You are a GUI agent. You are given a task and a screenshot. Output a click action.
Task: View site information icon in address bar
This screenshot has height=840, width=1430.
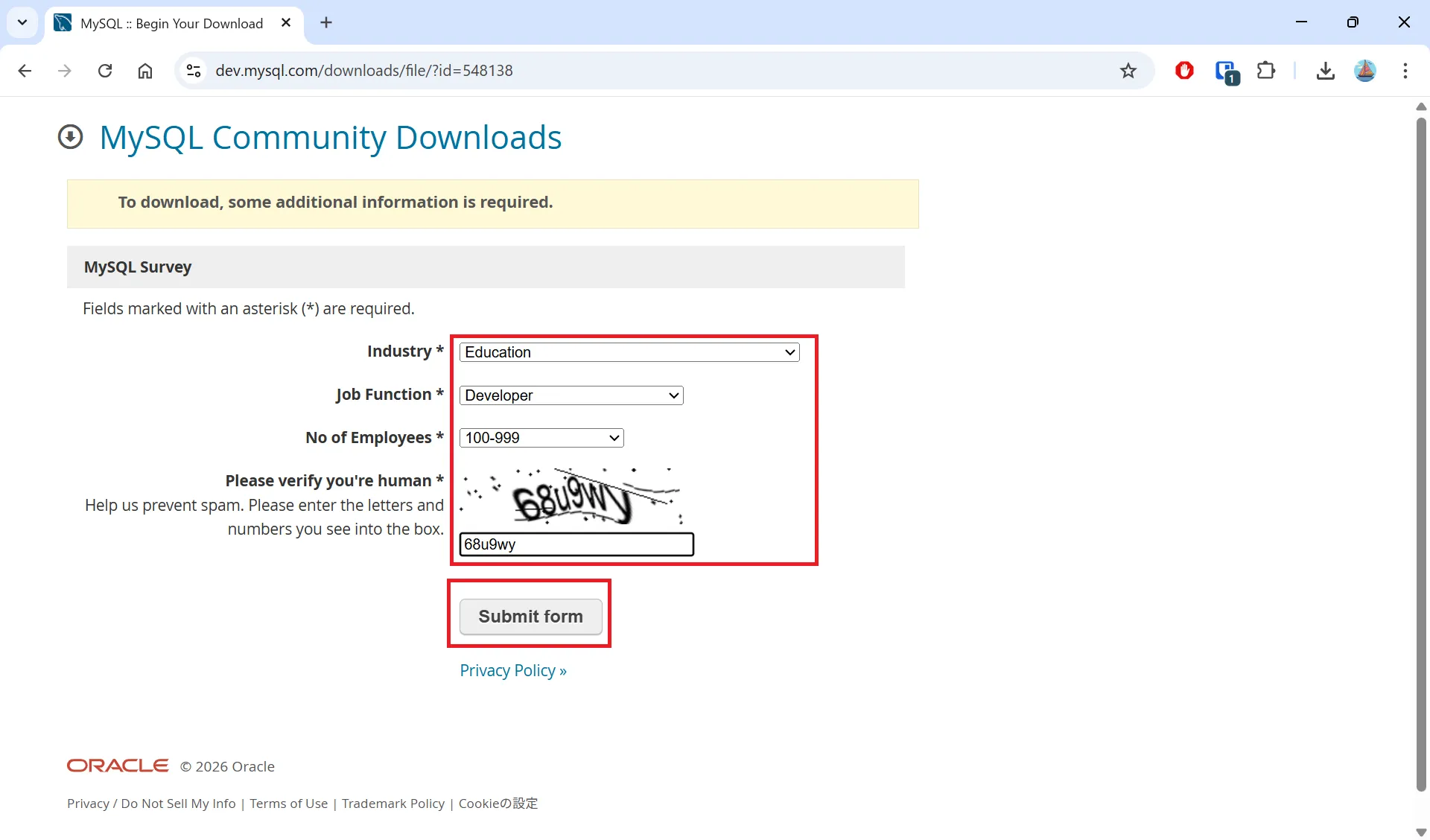coord(194,71)
